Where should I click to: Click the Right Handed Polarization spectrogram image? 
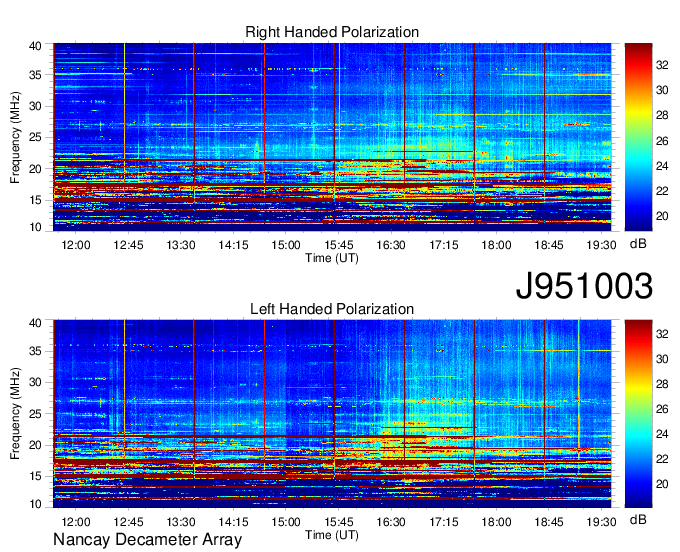(x=332, y=137)
